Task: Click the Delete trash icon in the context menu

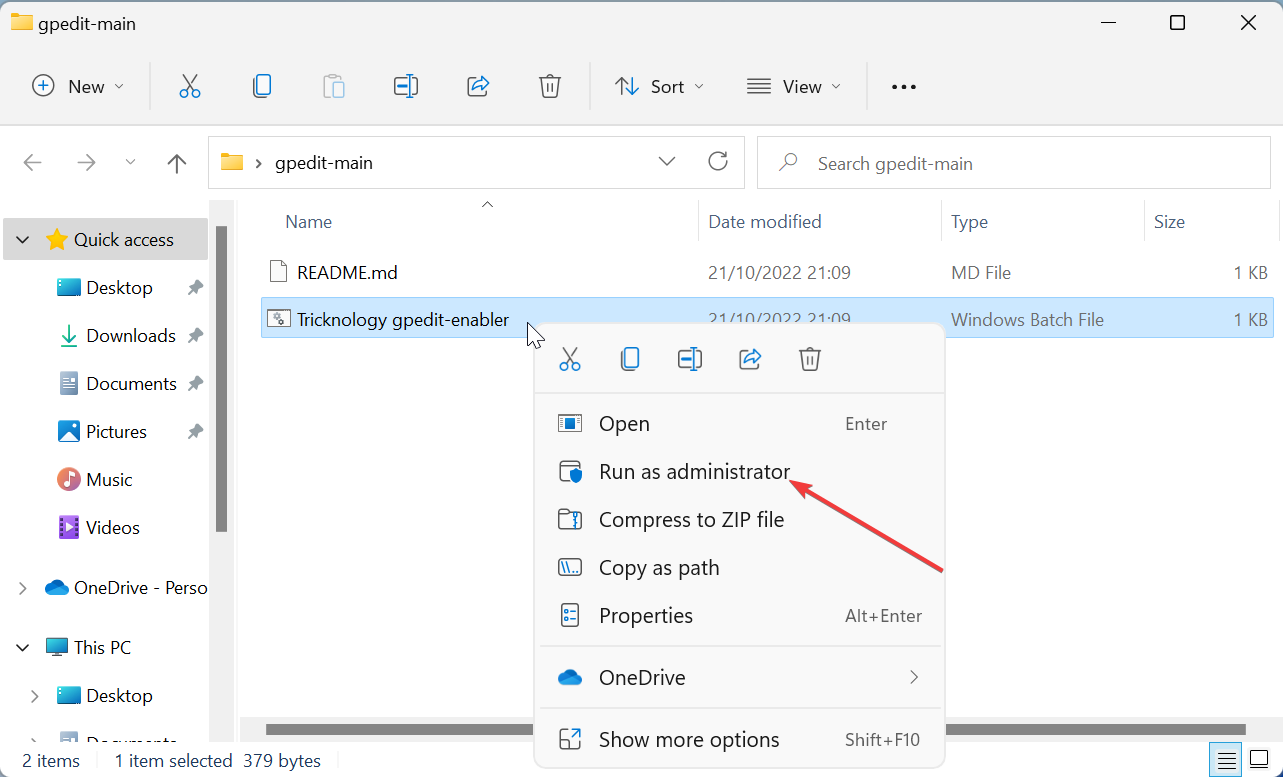Action: 810,359
